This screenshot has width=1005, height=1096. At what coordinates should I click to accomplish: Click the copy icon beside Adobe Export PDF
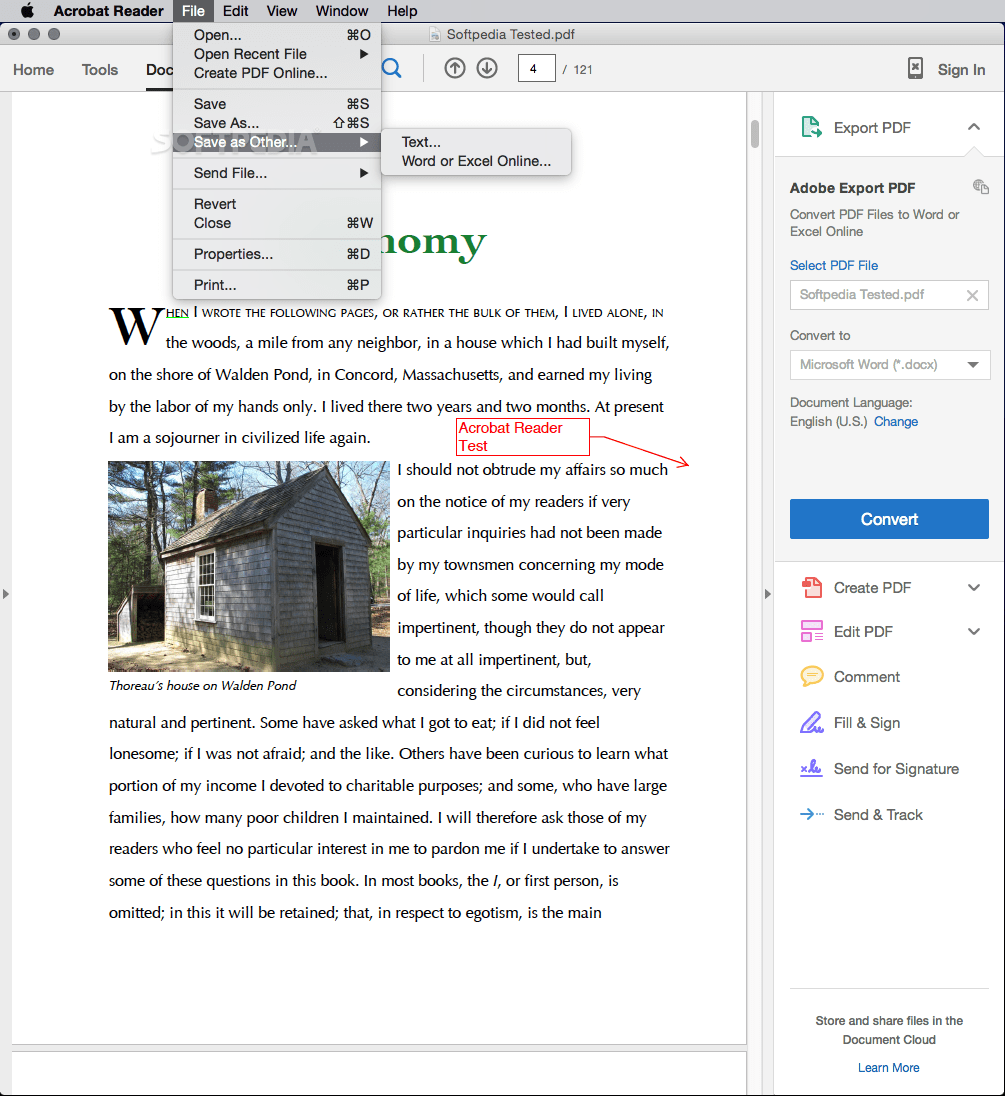[981, 187]
